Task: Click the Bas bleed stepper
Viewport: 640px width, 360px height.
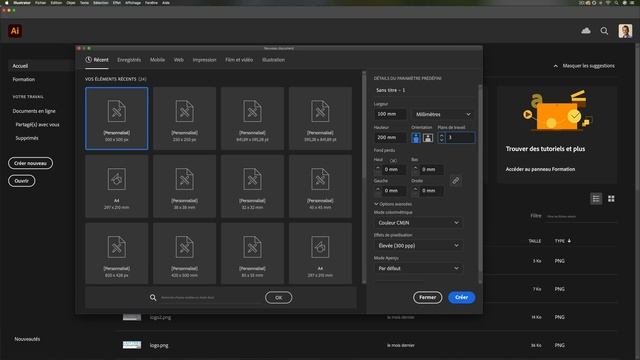Action: click(x=415, y=169)
